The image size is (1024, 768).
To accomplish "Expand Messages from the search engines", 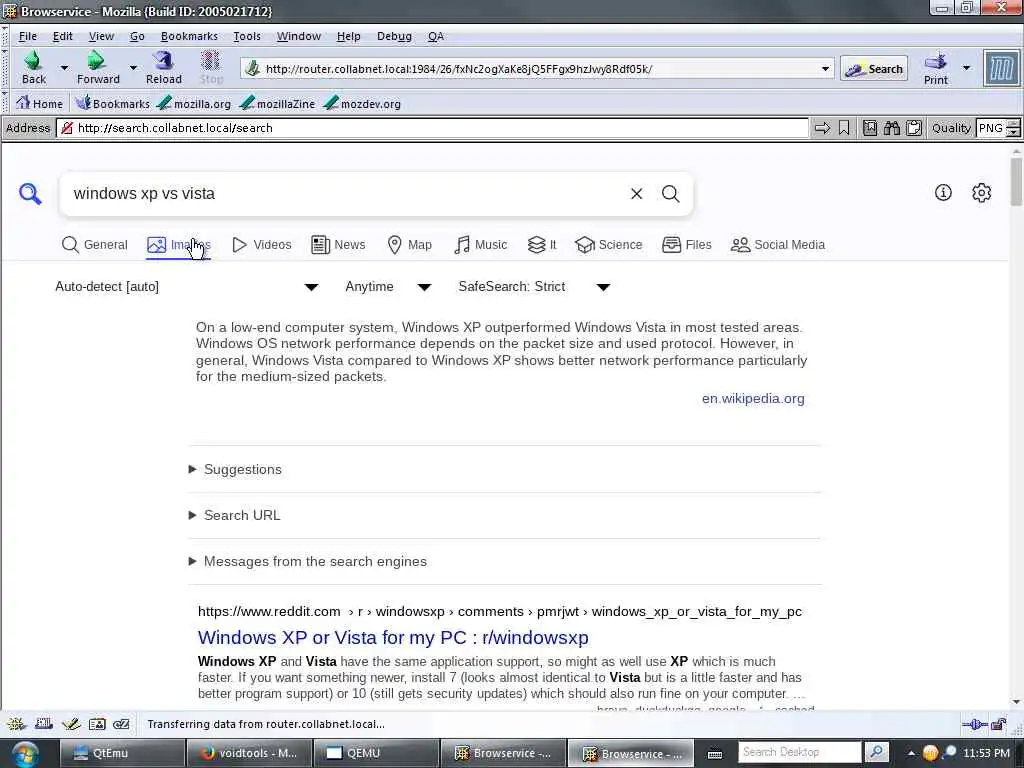I will click(308, 562).
